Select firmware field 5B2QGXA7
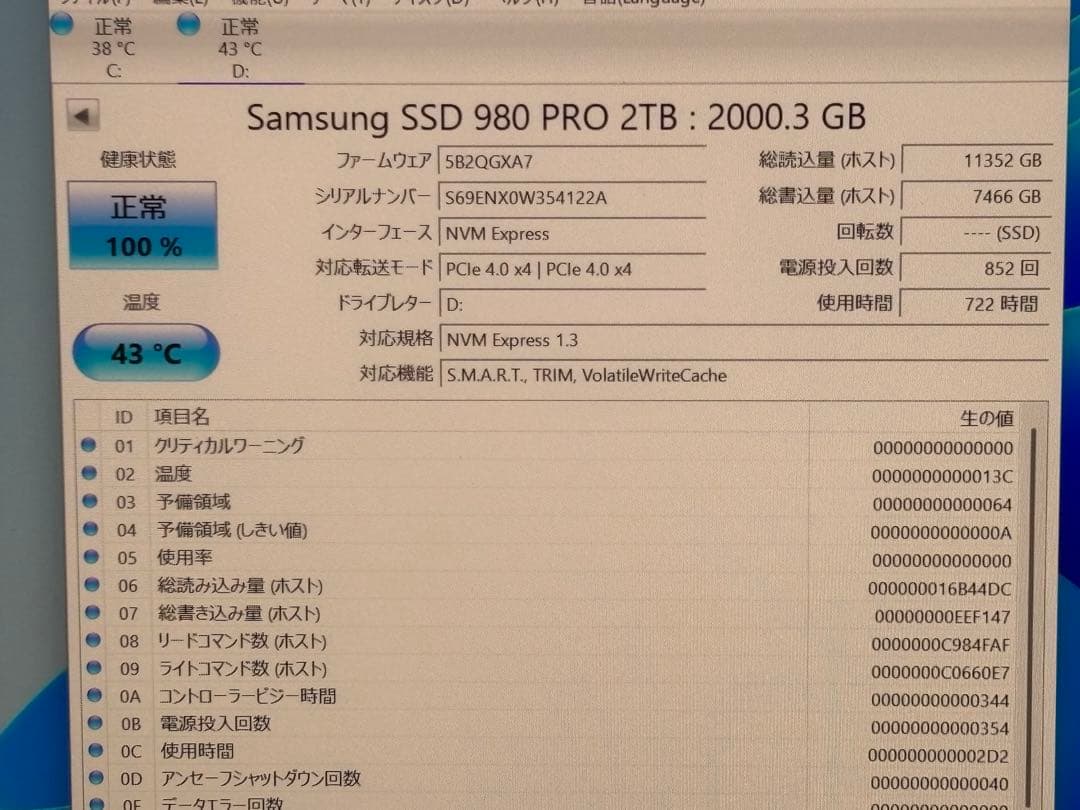The image size is (1080, 810). (572, 162)
